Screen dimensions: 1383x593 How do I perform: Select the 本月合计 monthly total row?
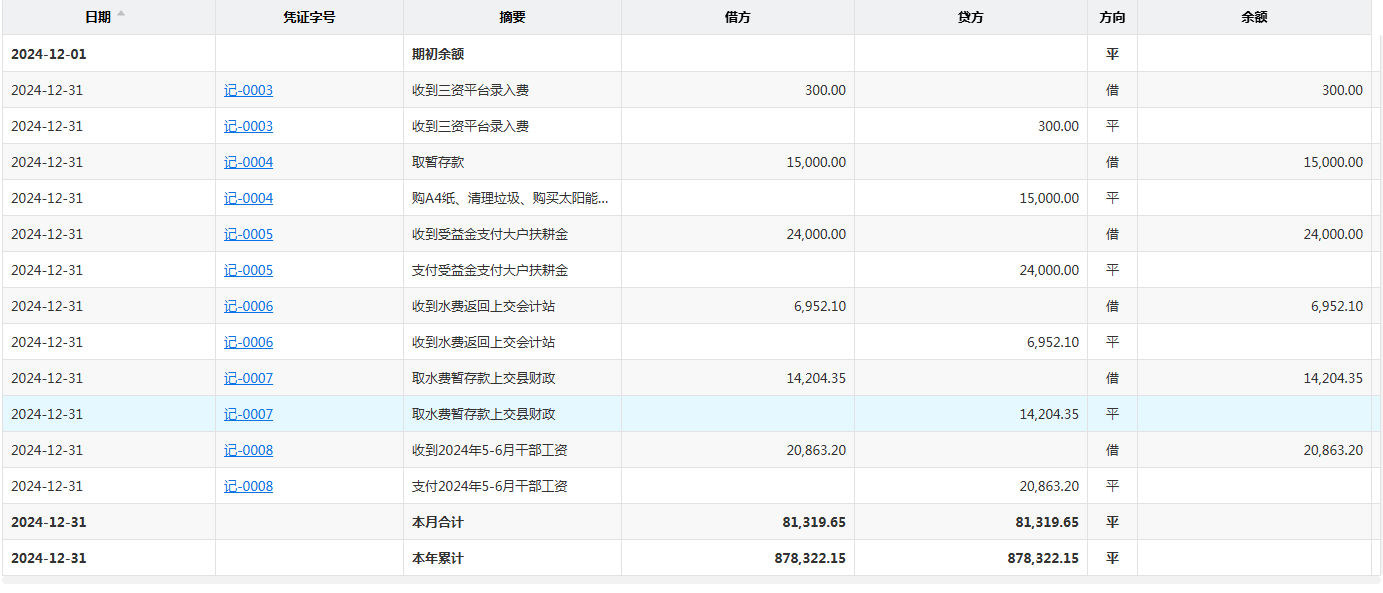point(438,522)
